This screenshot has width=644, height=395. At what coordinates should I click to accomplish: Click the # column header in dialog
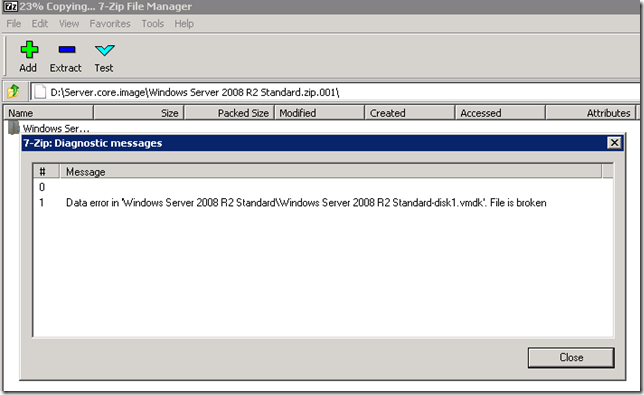[x=46, y=172]
